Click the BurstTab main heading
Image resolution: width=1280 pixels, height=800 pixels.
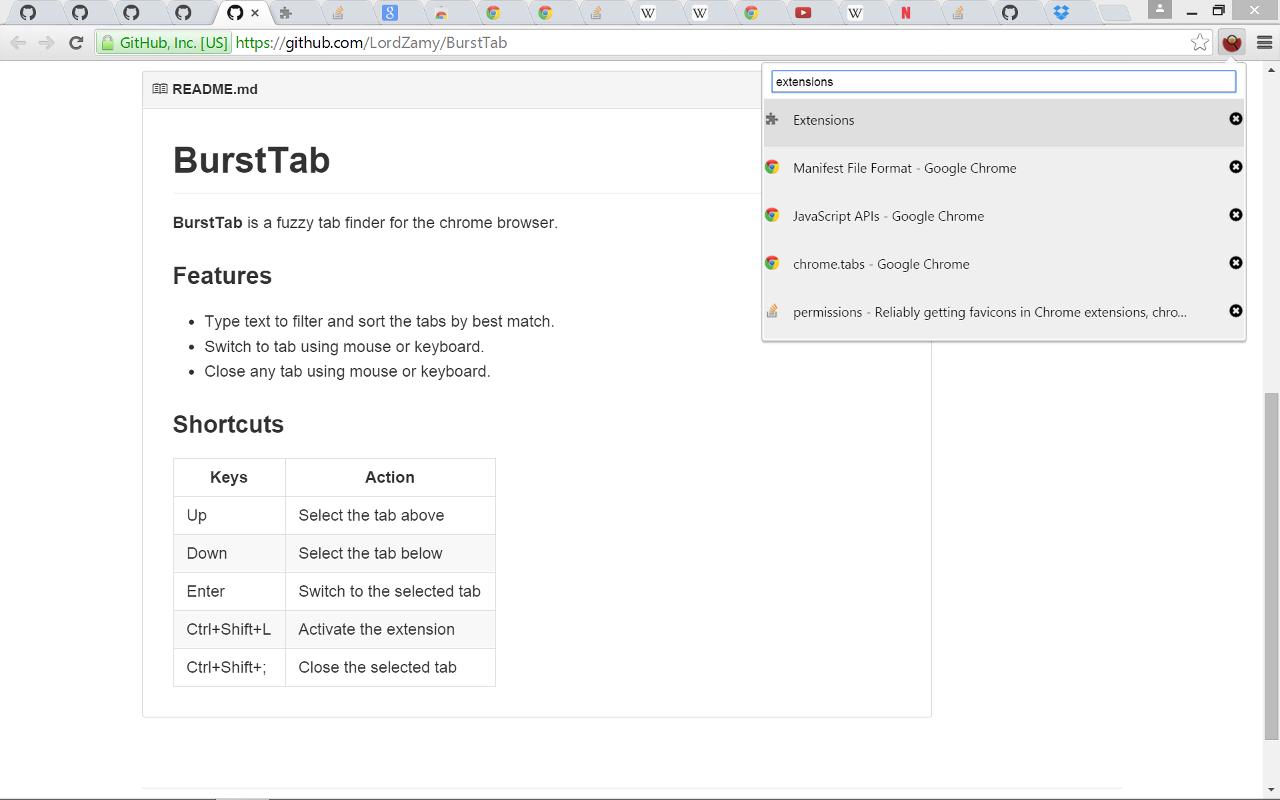pos(251,160)
